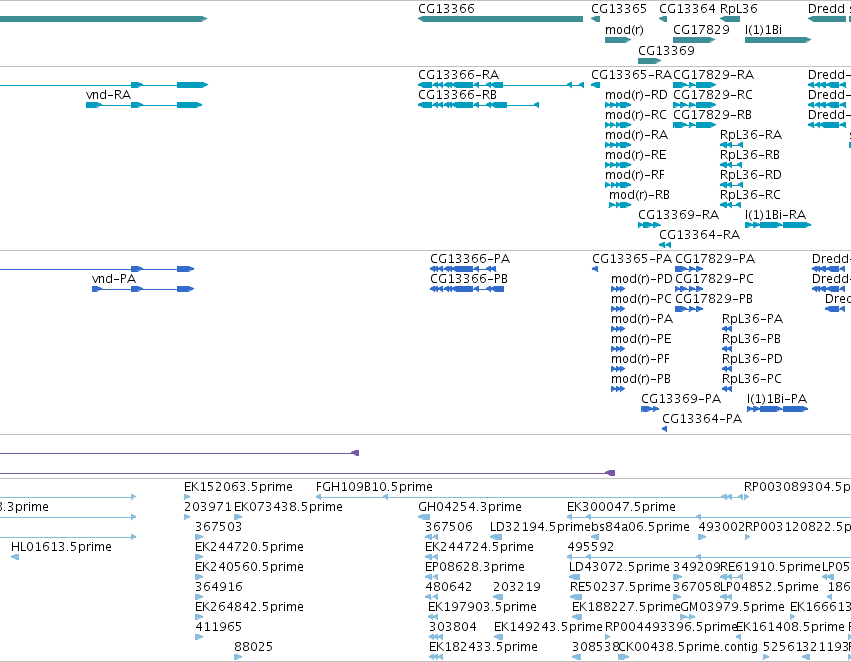Viewport: 851px width, 662px height.
Task: Click the CG13369-PA protein label
Action: (x=681, y=399)
